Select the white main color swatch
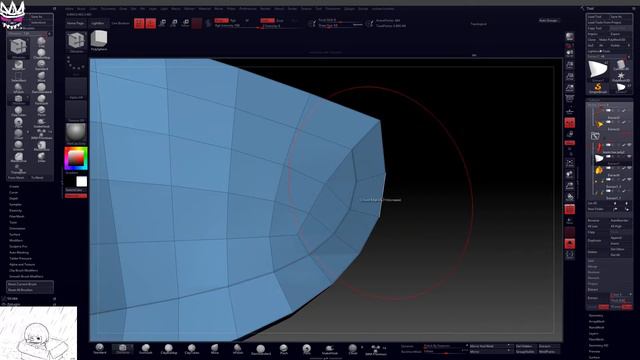The width and height of the screenshot is (640, 360). [x=82, y=182]
